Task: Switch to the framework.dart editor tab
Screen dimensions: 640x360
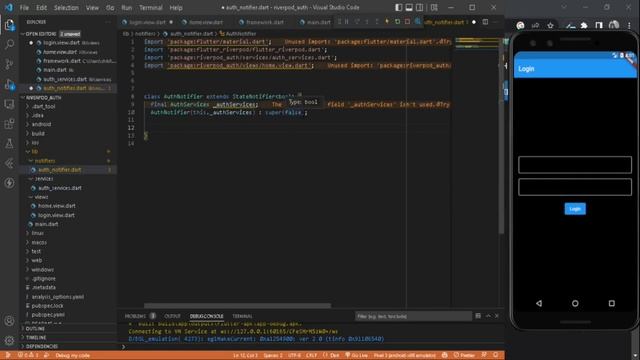Action: (264, 22)
